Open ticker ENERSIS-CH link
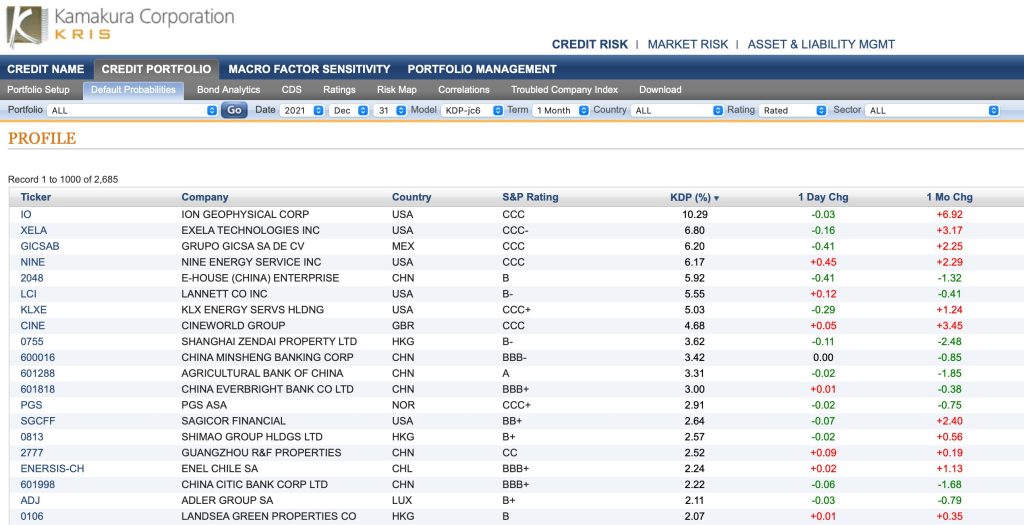Image resolution: width=1024 pixels, height=525 pixels. pyautogui.click(x=52, y=468)
